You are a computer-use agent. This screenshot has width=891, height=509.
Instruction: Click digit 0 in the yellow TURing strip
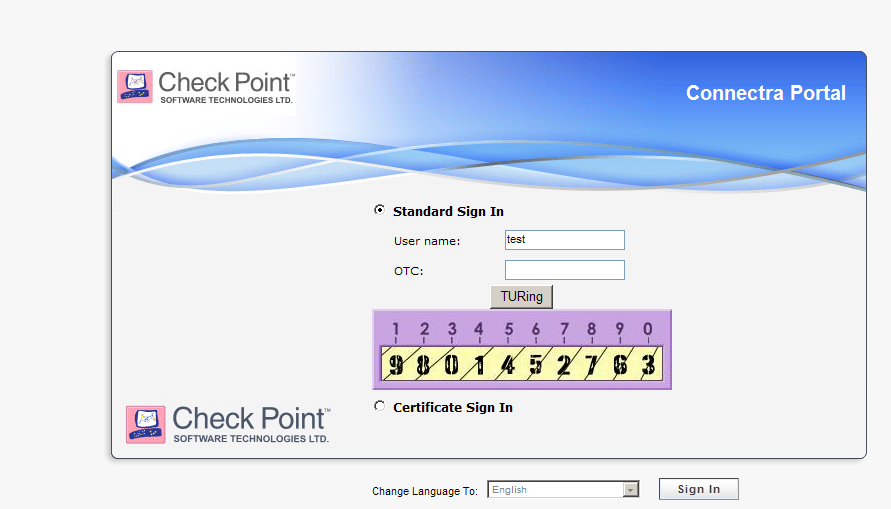[x=451, y=365]
